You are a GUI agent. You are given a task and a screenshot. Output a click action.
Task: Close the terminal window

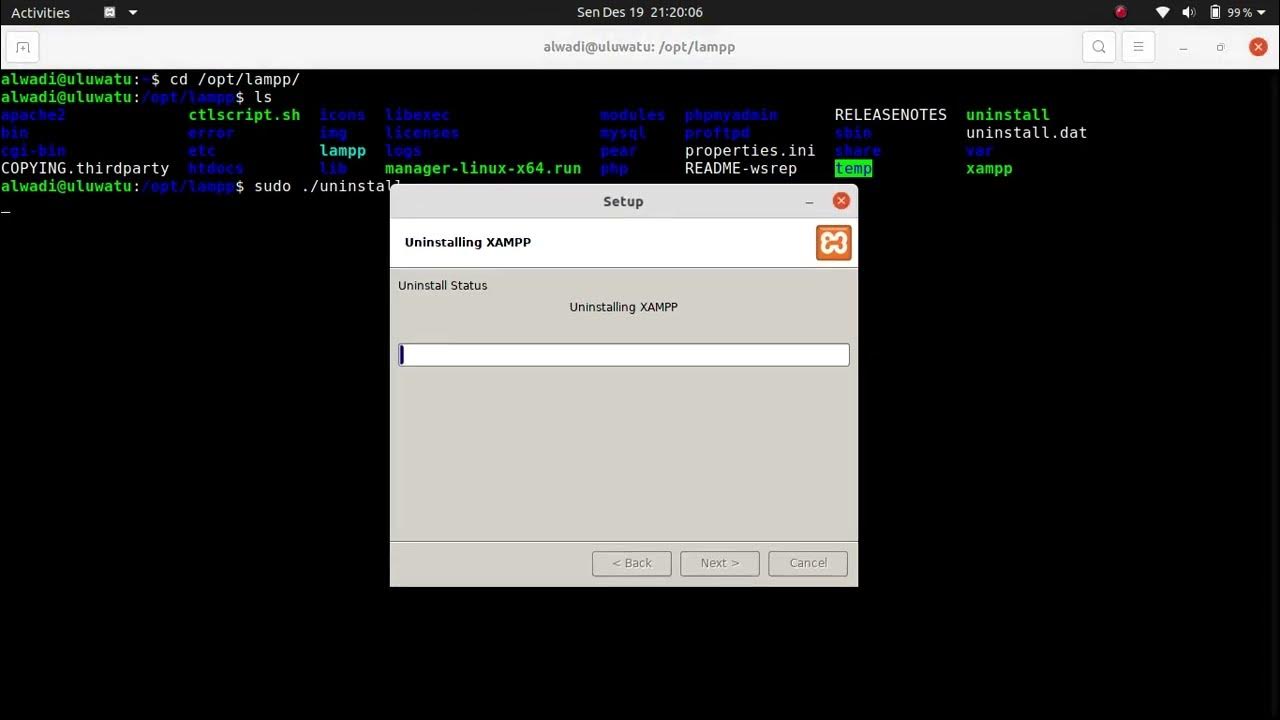coord(1258,47)
